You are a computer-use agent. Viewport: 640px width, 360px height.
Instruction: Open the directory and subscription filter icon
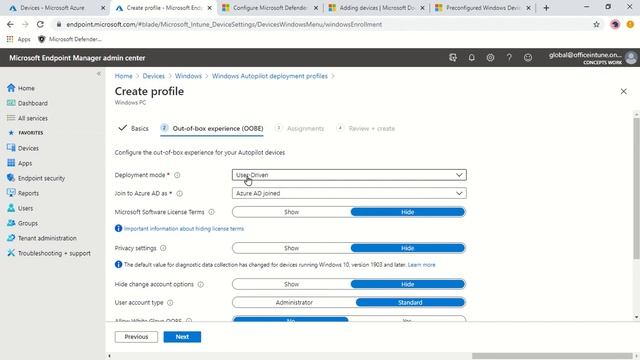pyautogui.click(x=453, y=58)
